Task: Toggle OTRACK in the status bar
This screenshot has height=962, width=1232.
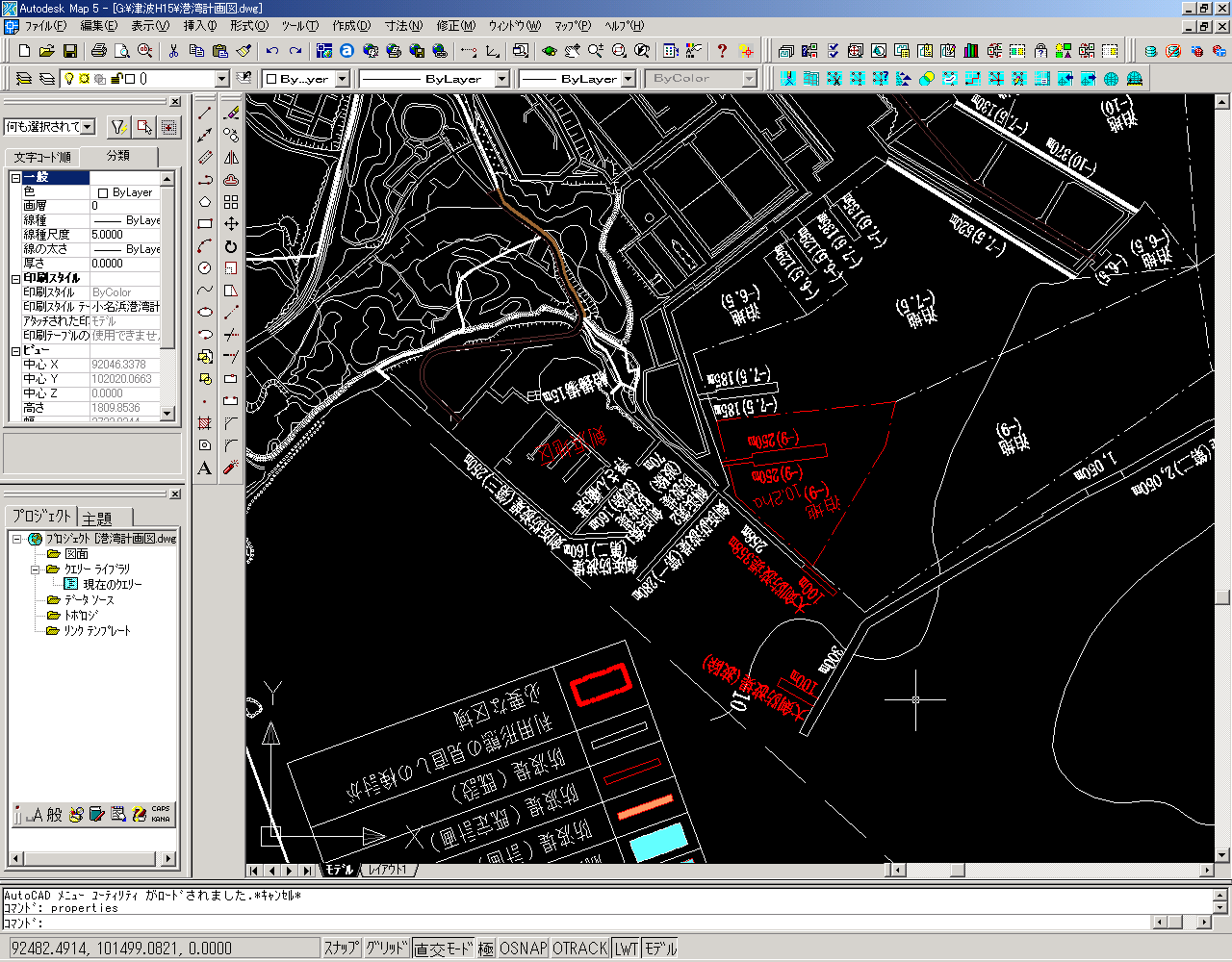Action: pos(579,949)
